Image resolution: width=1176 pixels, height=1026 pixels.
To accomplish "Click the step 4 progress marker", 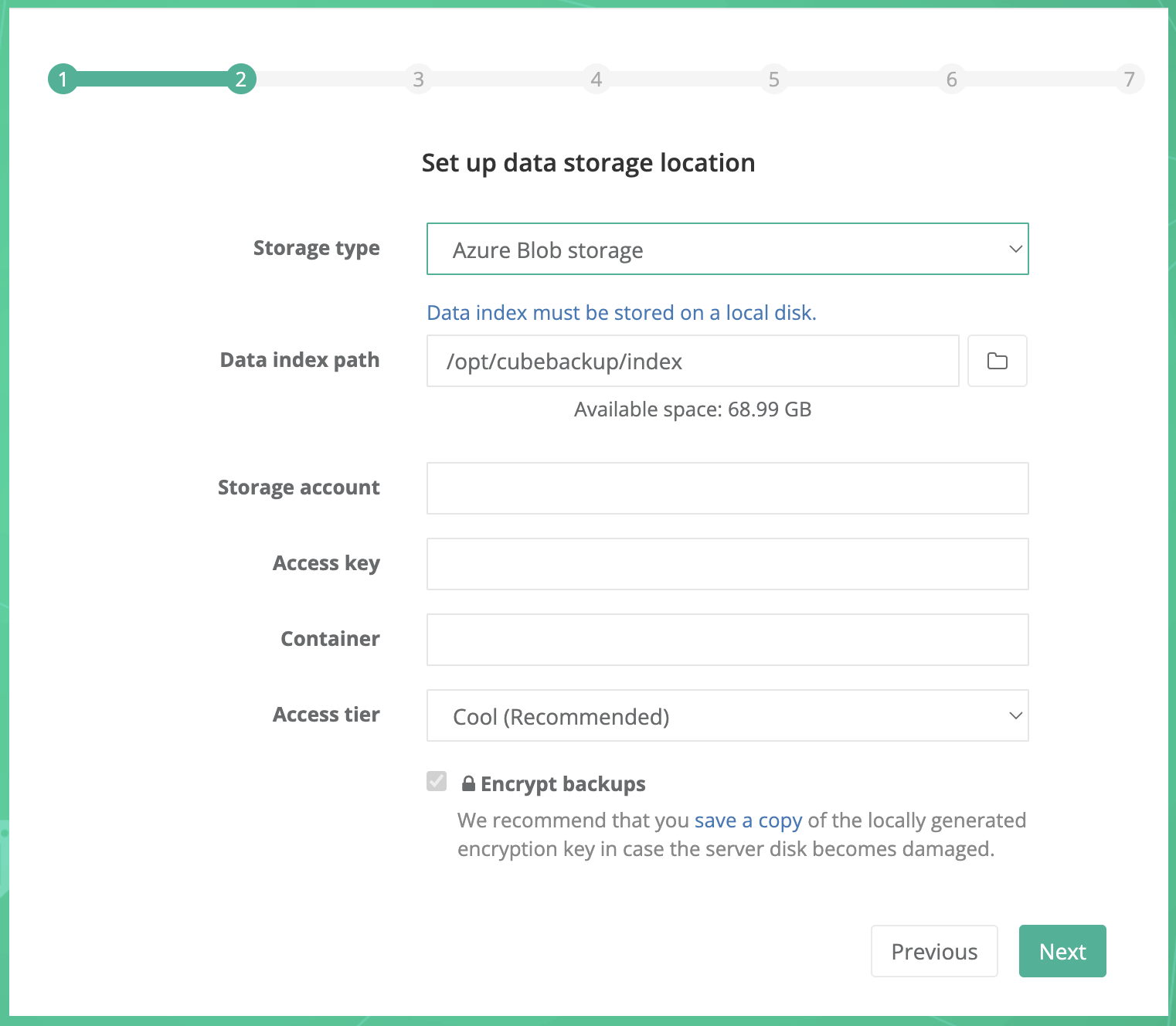I will [x=596, y=79].
